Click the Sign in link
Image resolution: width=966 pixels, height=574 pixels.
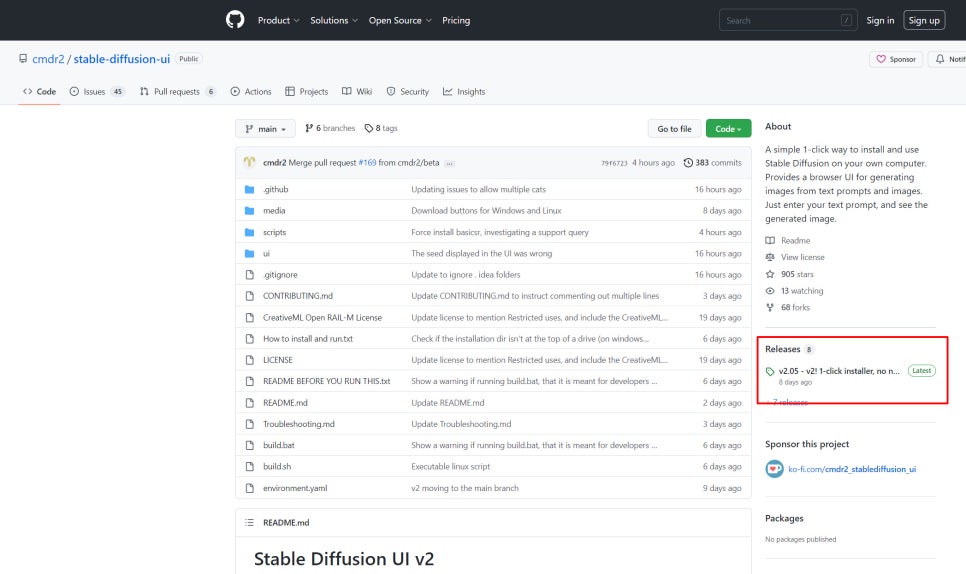coord(880,20)
